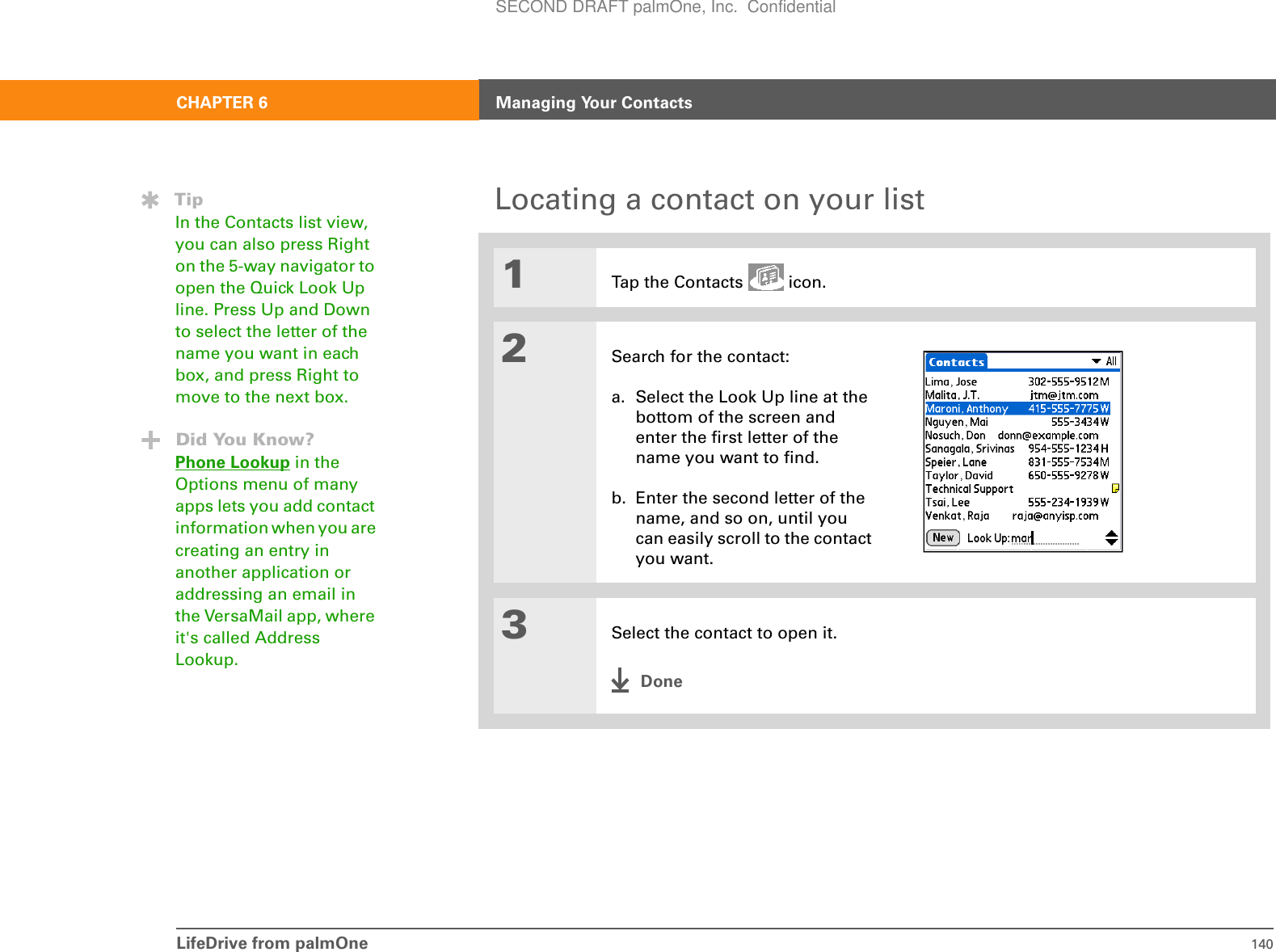Click the scroll up arrow in the contacts list

[x=1111, y=533]
